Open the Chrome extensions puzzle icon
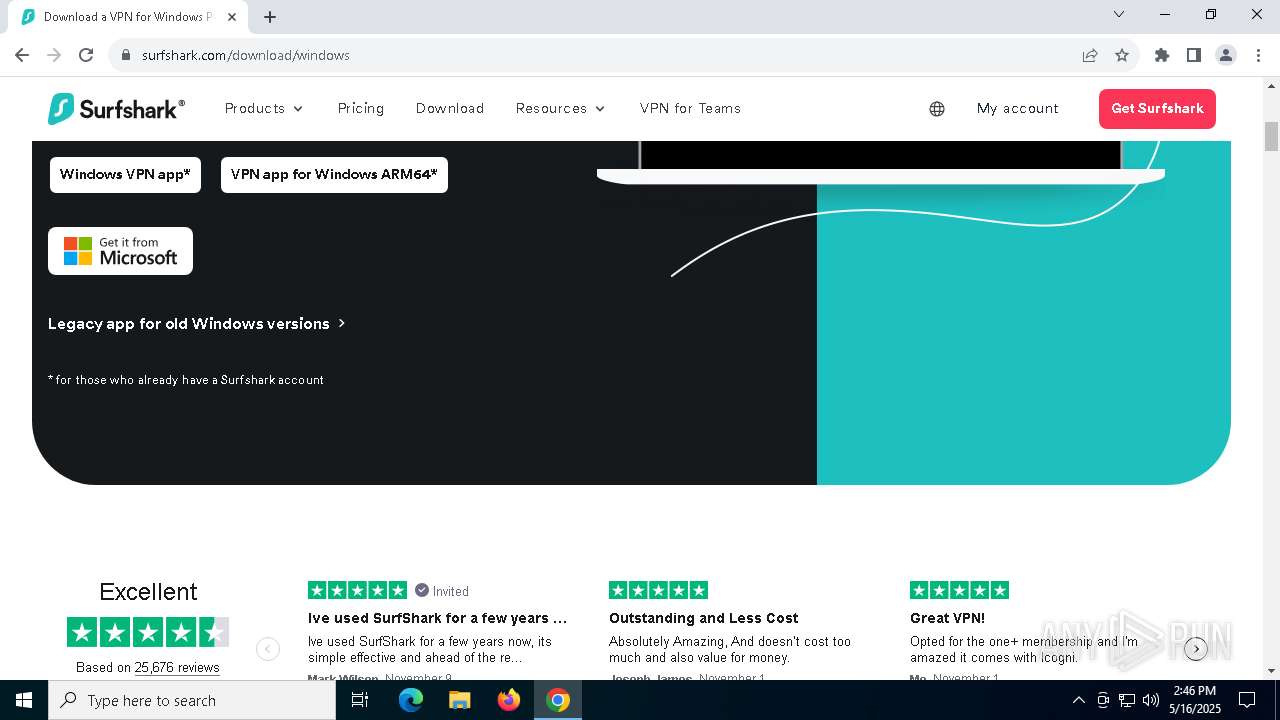Viewport: 1280px width, 720px height. tap(1162, 55)
